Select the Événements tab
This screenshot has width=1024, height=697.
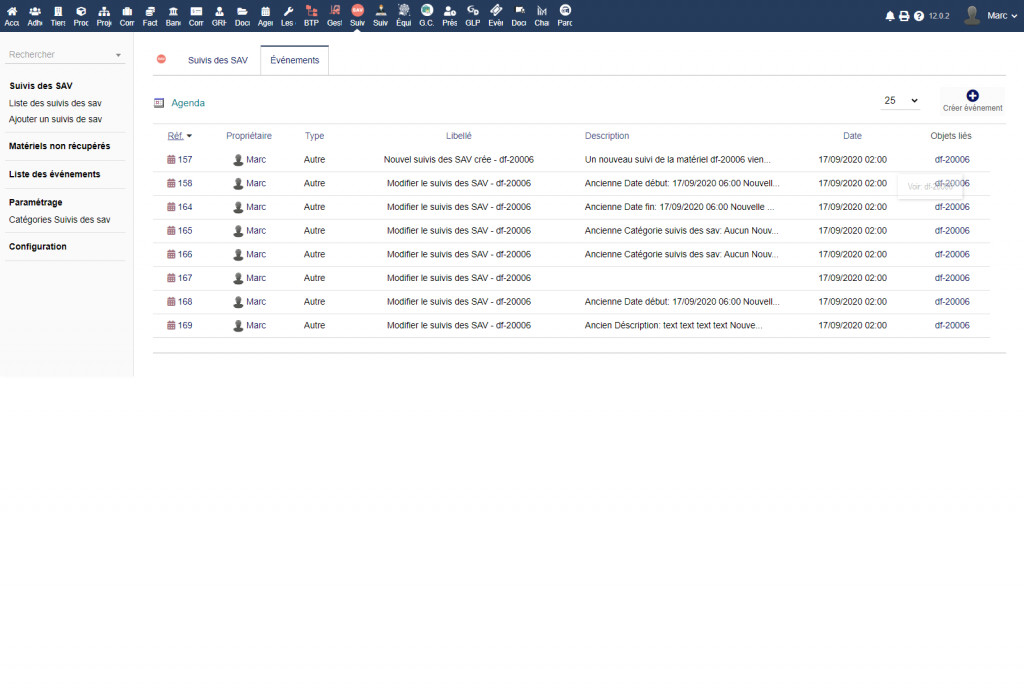(294, 60)
